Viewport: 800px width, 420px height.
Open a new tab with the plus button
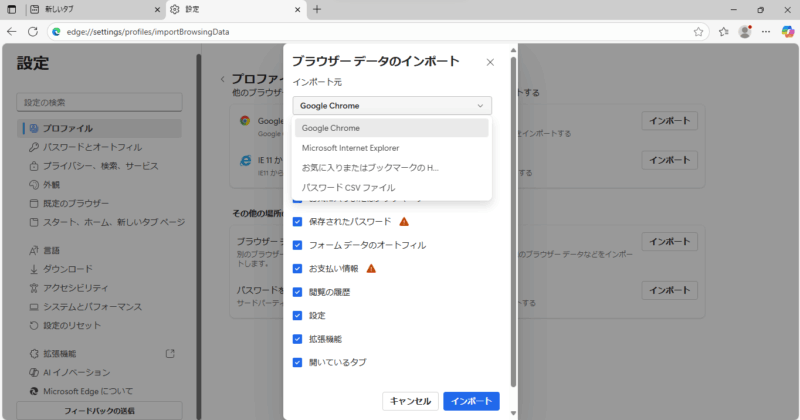tap(317, 9)
